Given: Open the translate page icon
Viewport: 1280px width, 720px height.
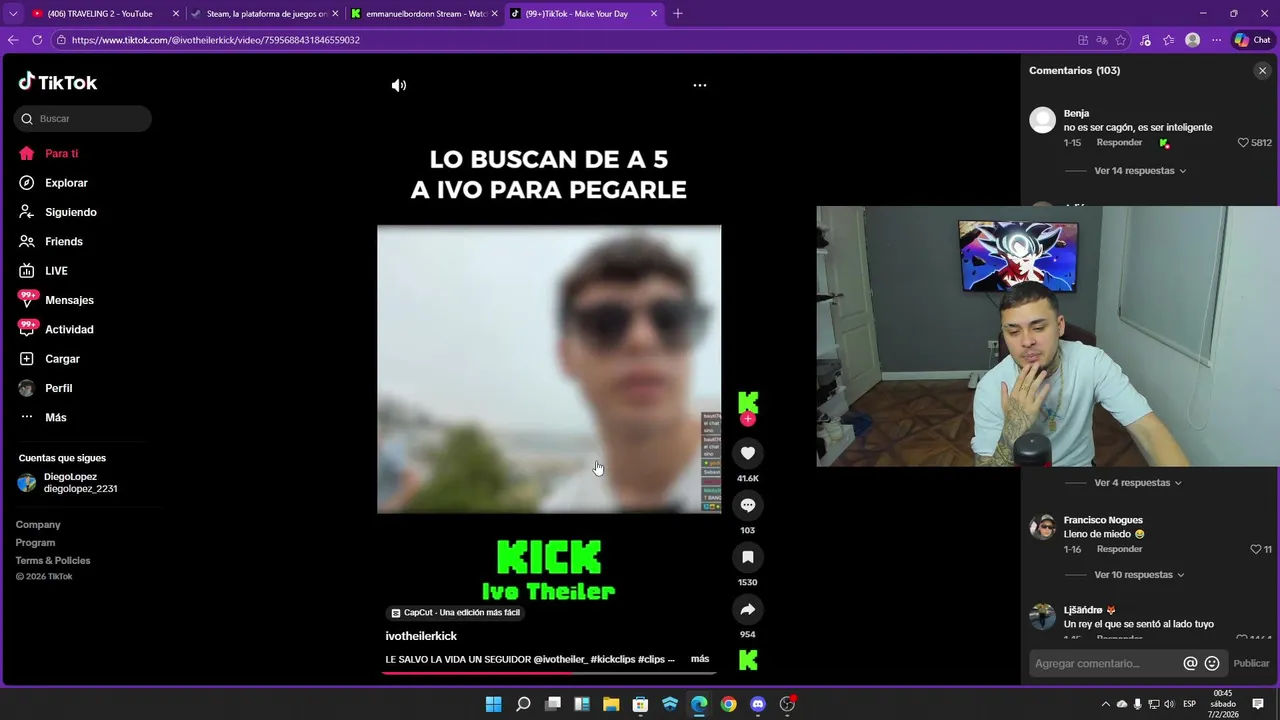Looking at the screenshot, I should pos(1102,40).
